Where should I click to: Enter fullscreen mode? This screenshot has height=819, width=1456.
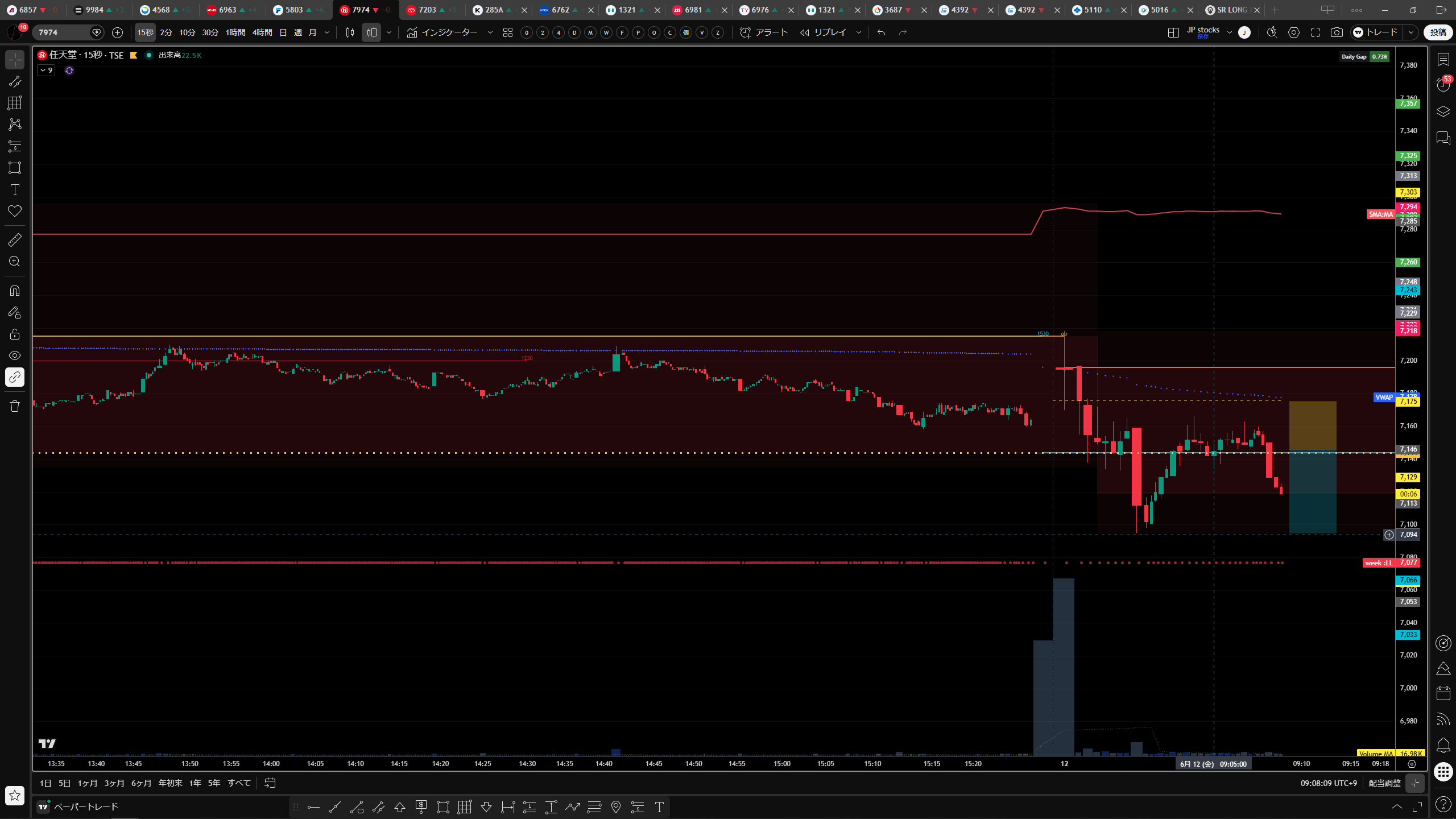point(1316,32)
